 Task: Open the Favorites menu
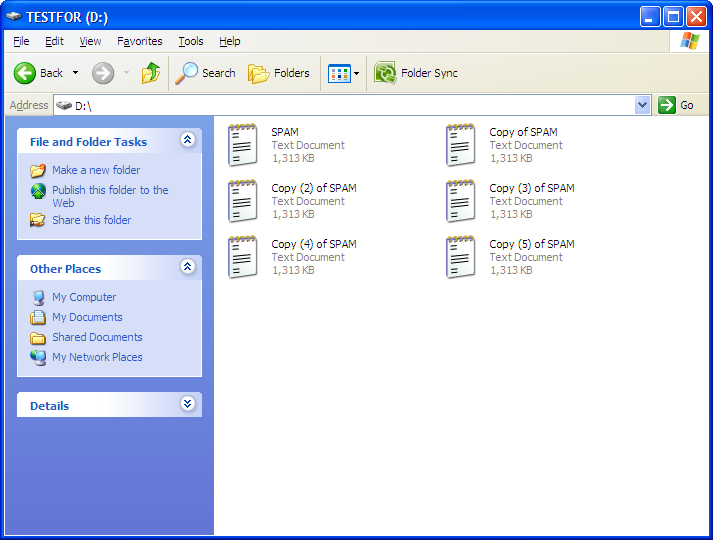click(x=140, y=41)
